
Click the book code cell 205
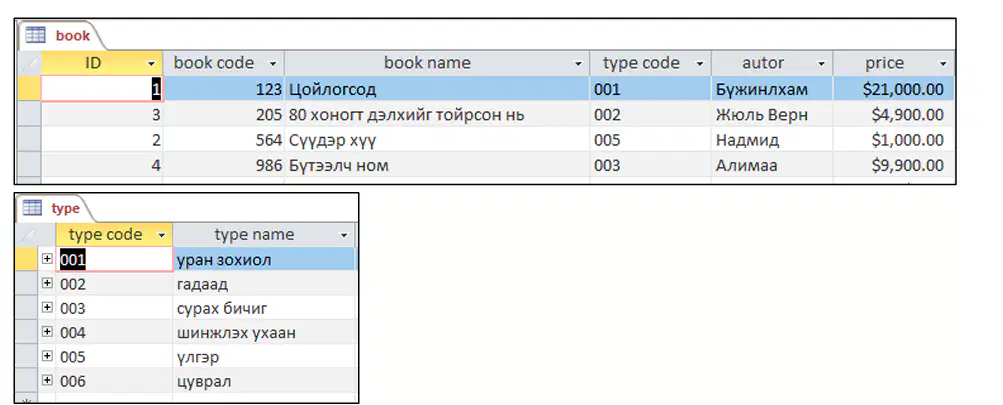tap(224, 115)
